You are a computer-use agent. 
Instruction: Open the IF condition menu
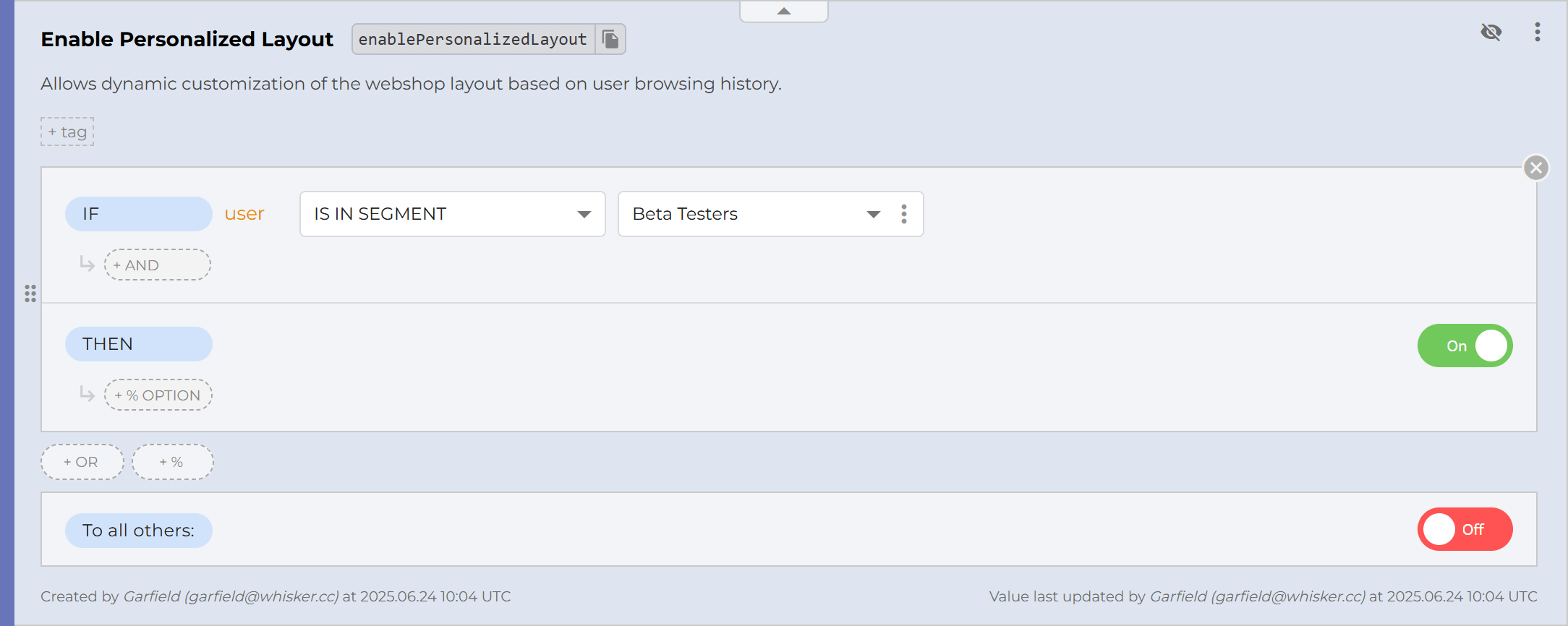click(x=138, y=213)
